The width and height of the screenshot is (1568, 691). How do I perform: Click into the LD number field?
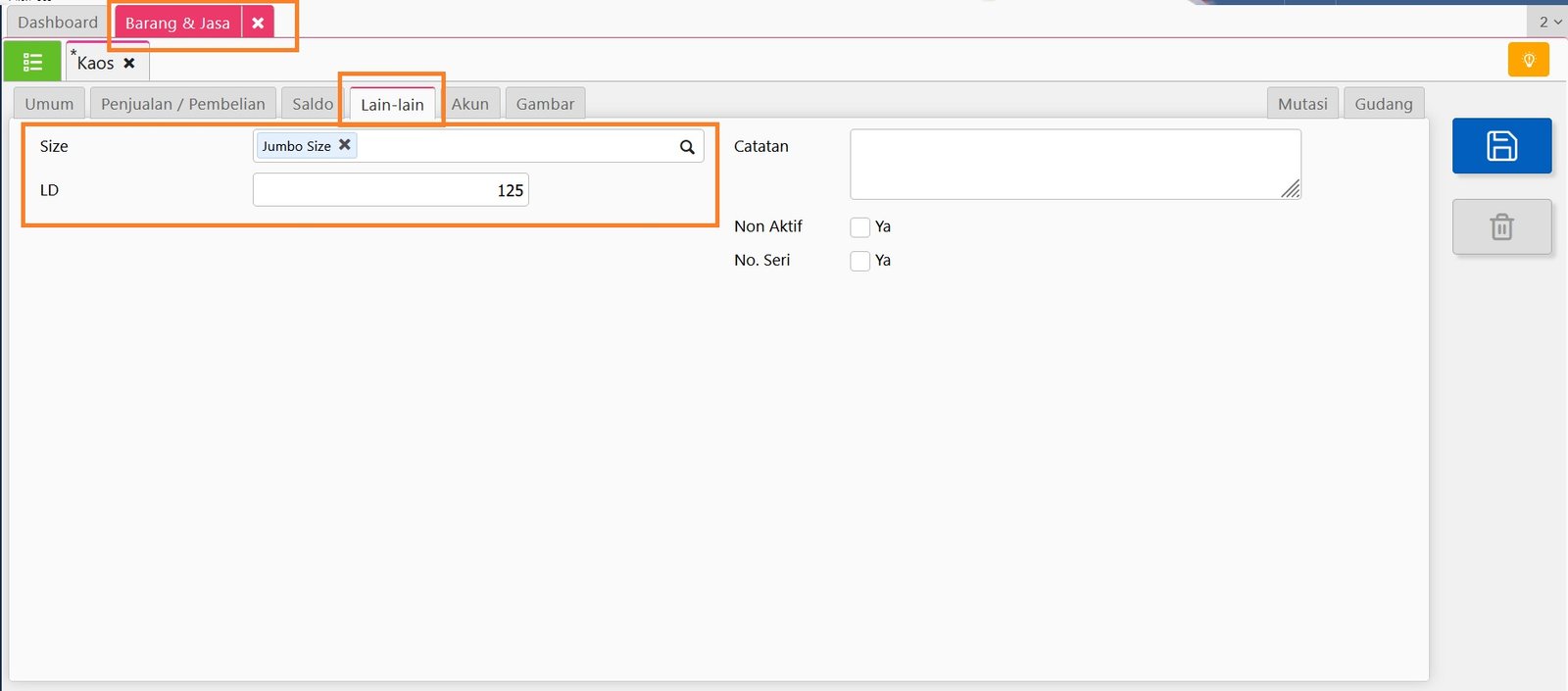[390, 190]
